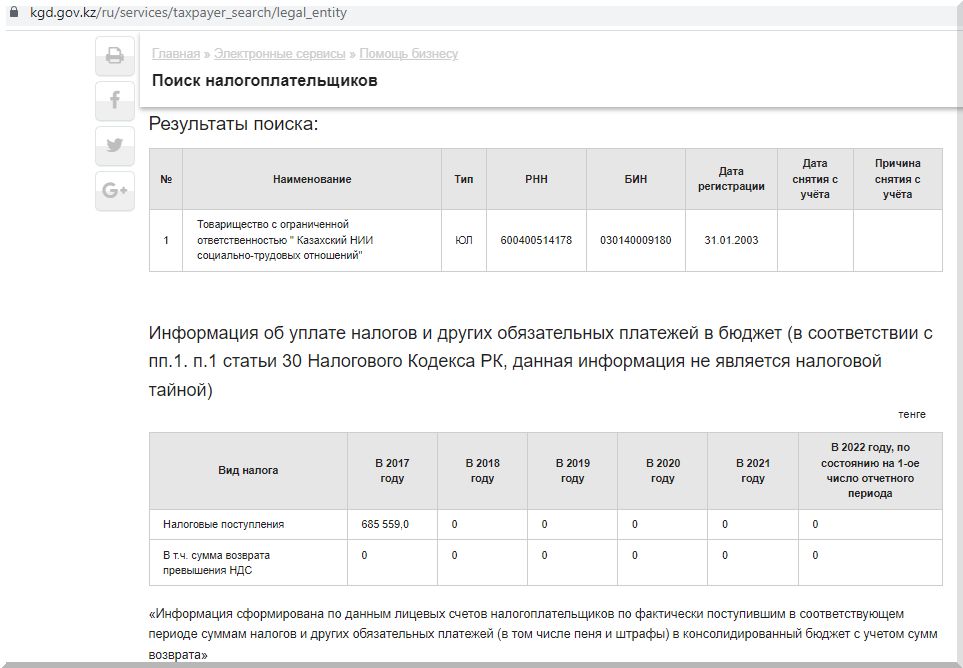Click the kgd.gov.kz address bar URL
Image resolution: width=963 pixels, height=668 pixels.
(189, 12)
